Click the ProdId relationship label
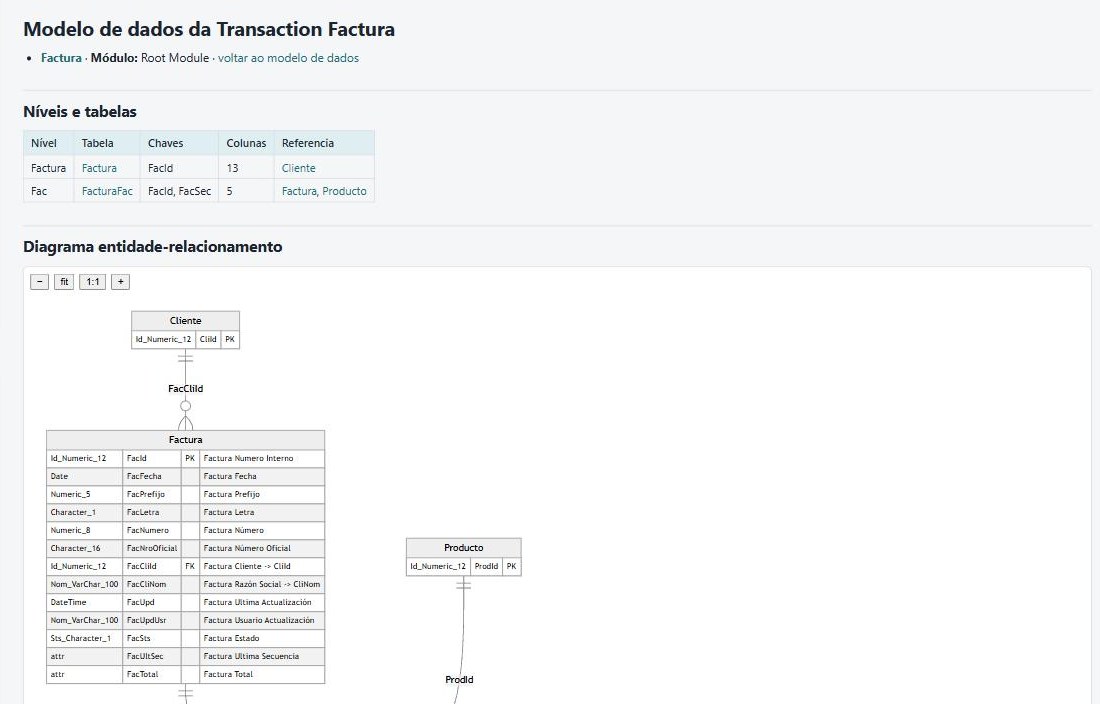The height and width of the screenshot is (704, 1100). tap(460, 679)
